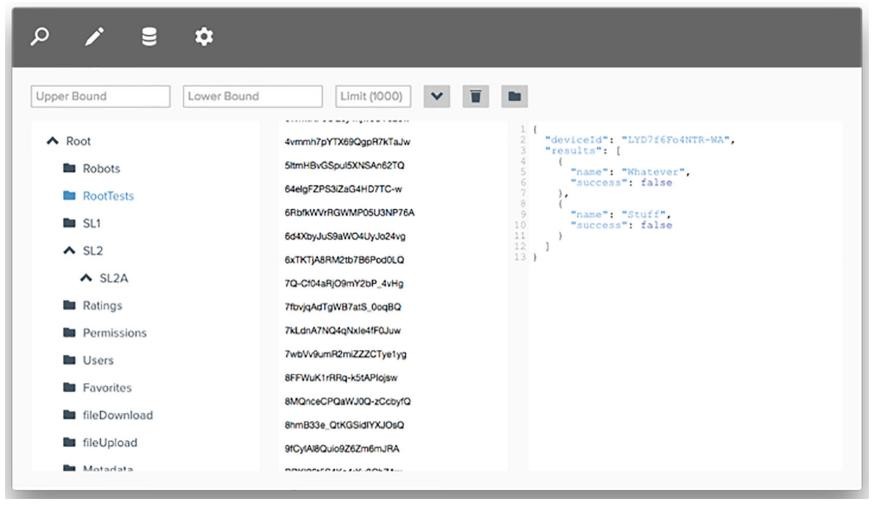Click the trash delete icon
This screenshot has height=506, width=876.
[x=475, y=96]
